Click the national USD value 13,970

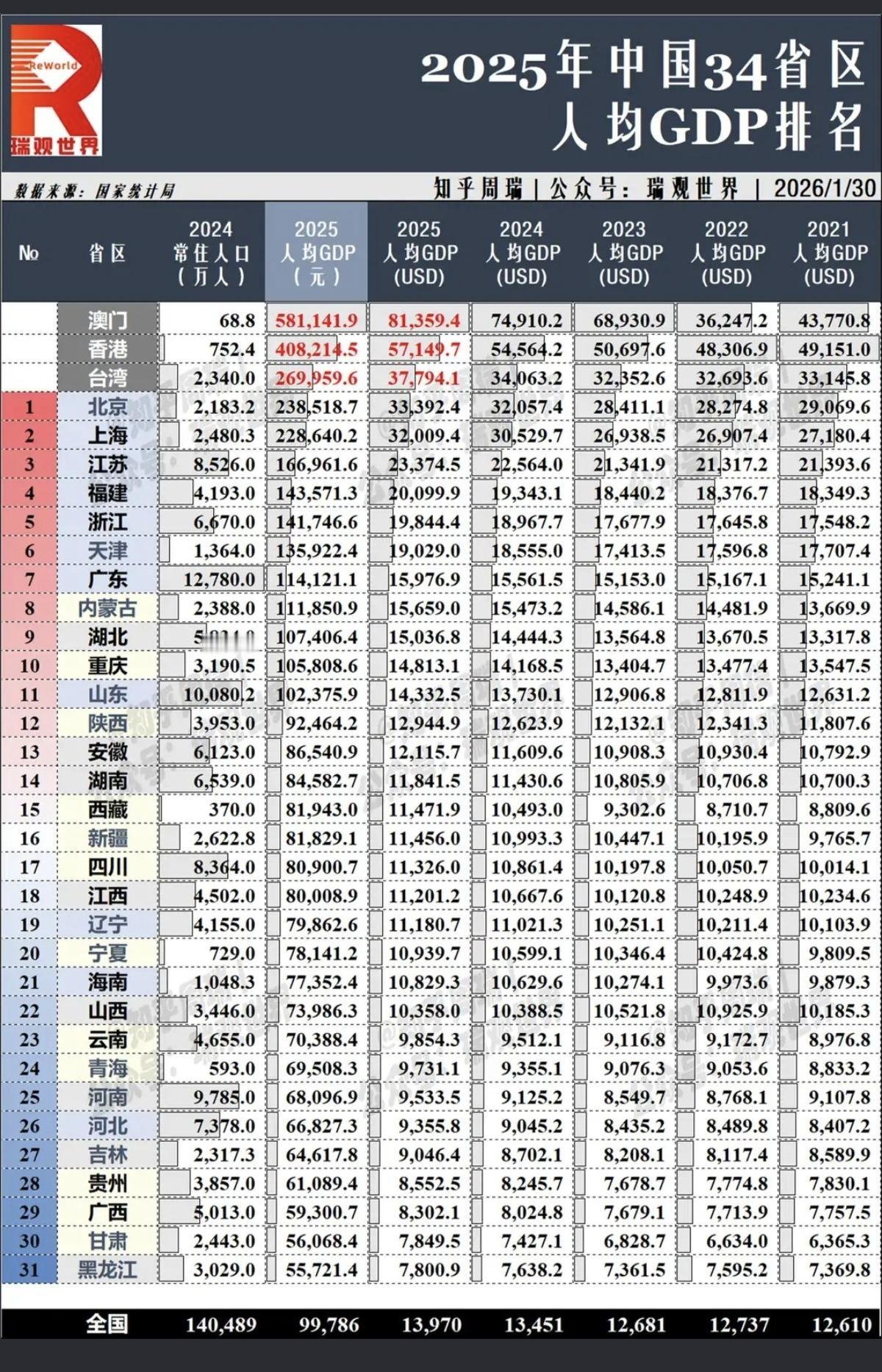431,1325
